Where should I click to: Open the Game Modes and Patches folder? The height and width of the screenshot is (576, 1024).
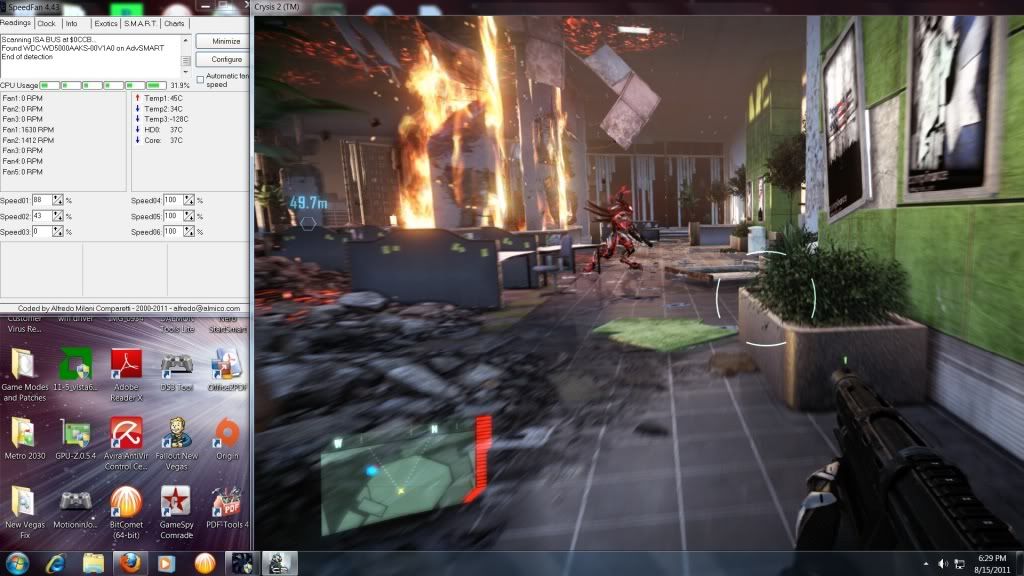click(x=25, y=374)
